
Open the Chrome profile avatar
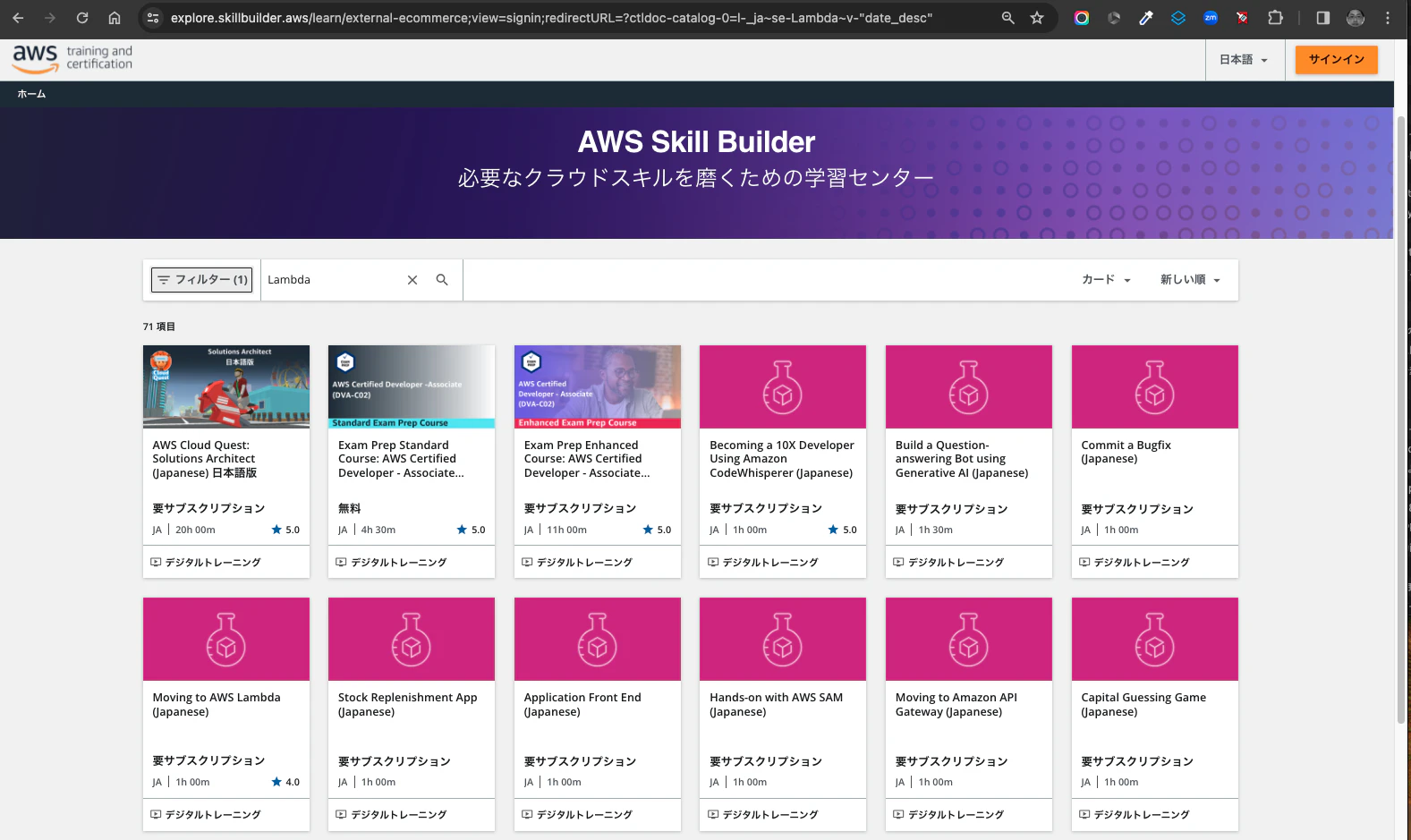pyautogui.click(x=1356, y=18)
